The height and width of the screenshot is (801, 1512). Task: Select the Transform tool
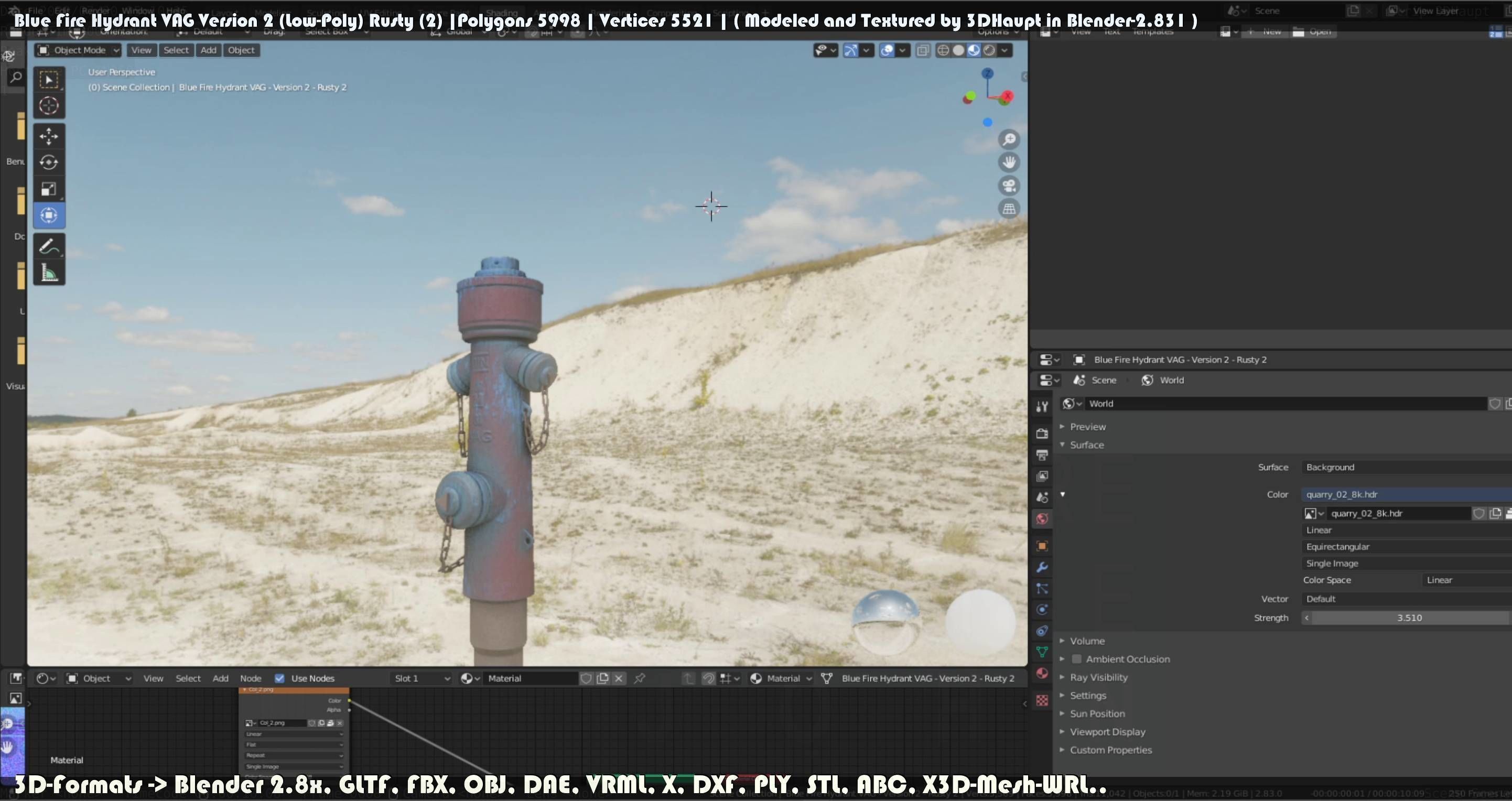click(x=49, y=215)
